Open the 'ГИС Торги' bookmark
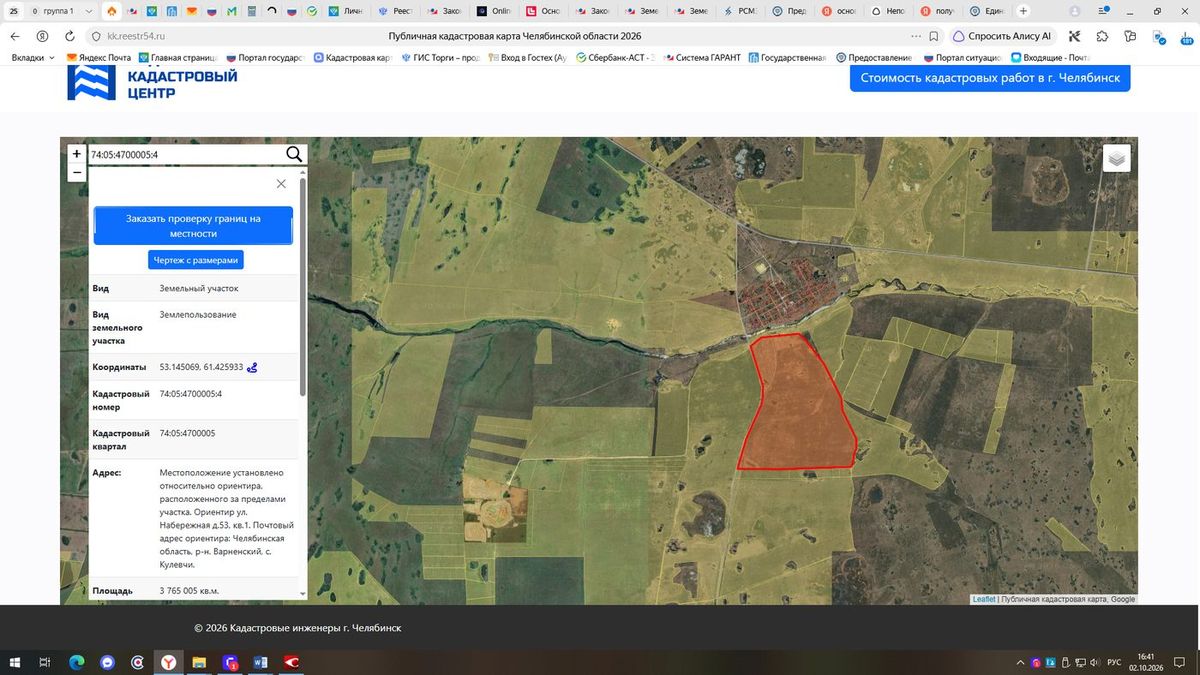 [442, 58]
